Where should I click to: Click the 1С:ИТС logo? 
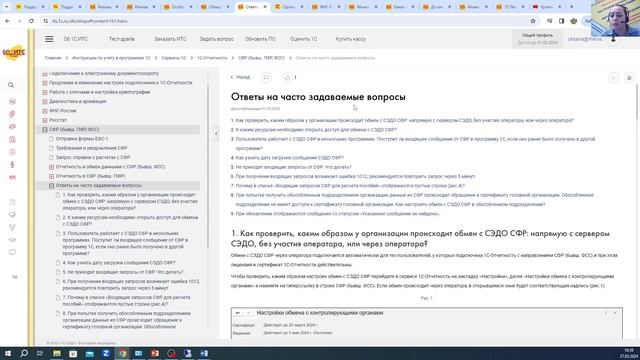tap(13, 52)
